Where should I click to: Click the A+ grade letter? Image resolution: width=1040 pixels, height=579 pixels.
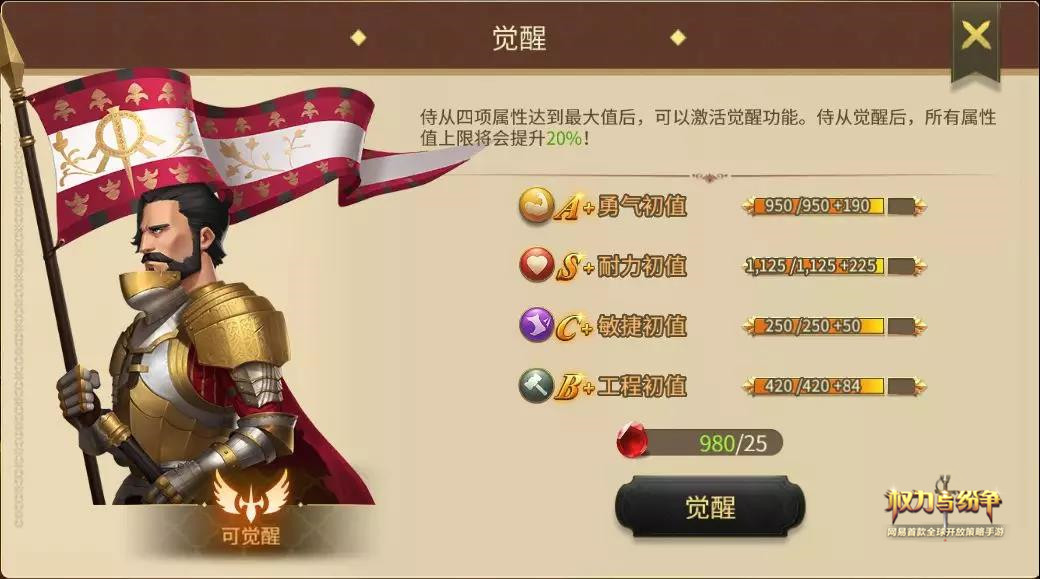[x=574, y=208]
